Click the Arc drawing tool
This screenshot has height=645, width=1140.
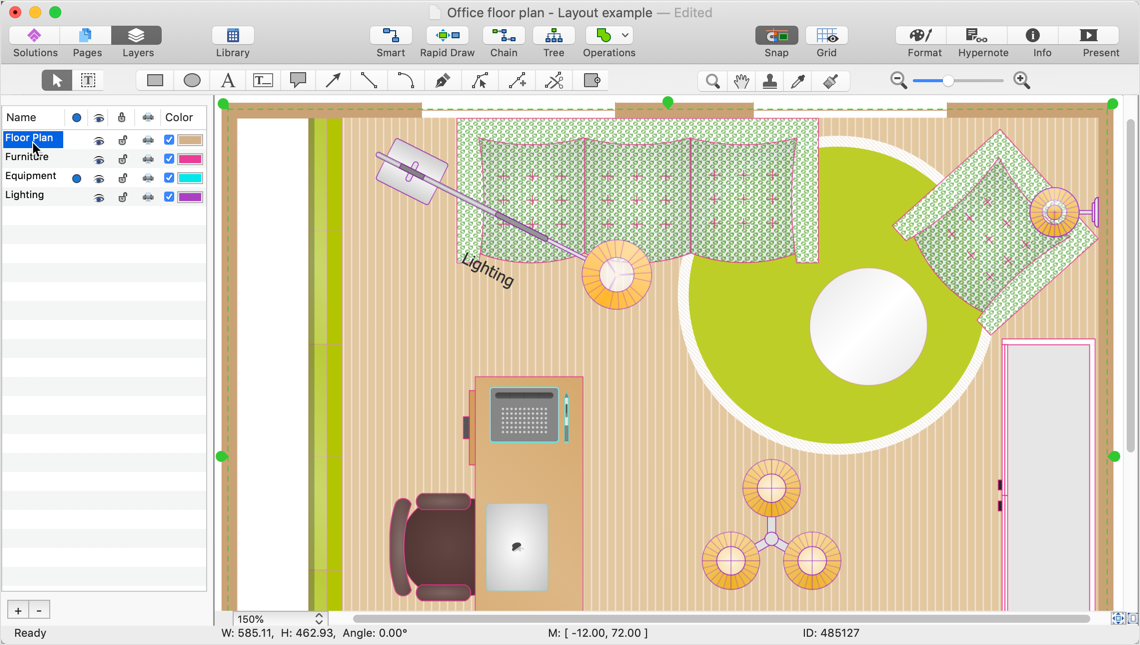pos(405,80)
